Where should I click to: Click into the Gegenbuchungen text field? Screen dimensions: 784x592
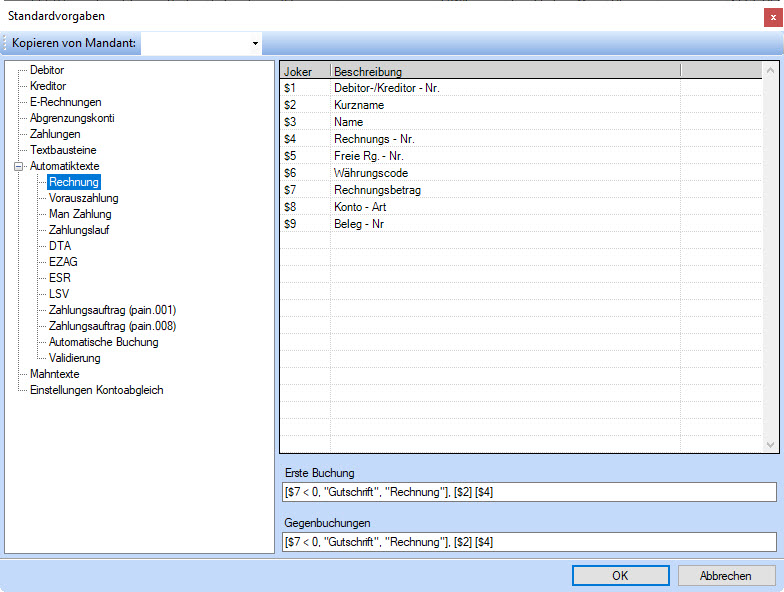click(x=528, y=542)
